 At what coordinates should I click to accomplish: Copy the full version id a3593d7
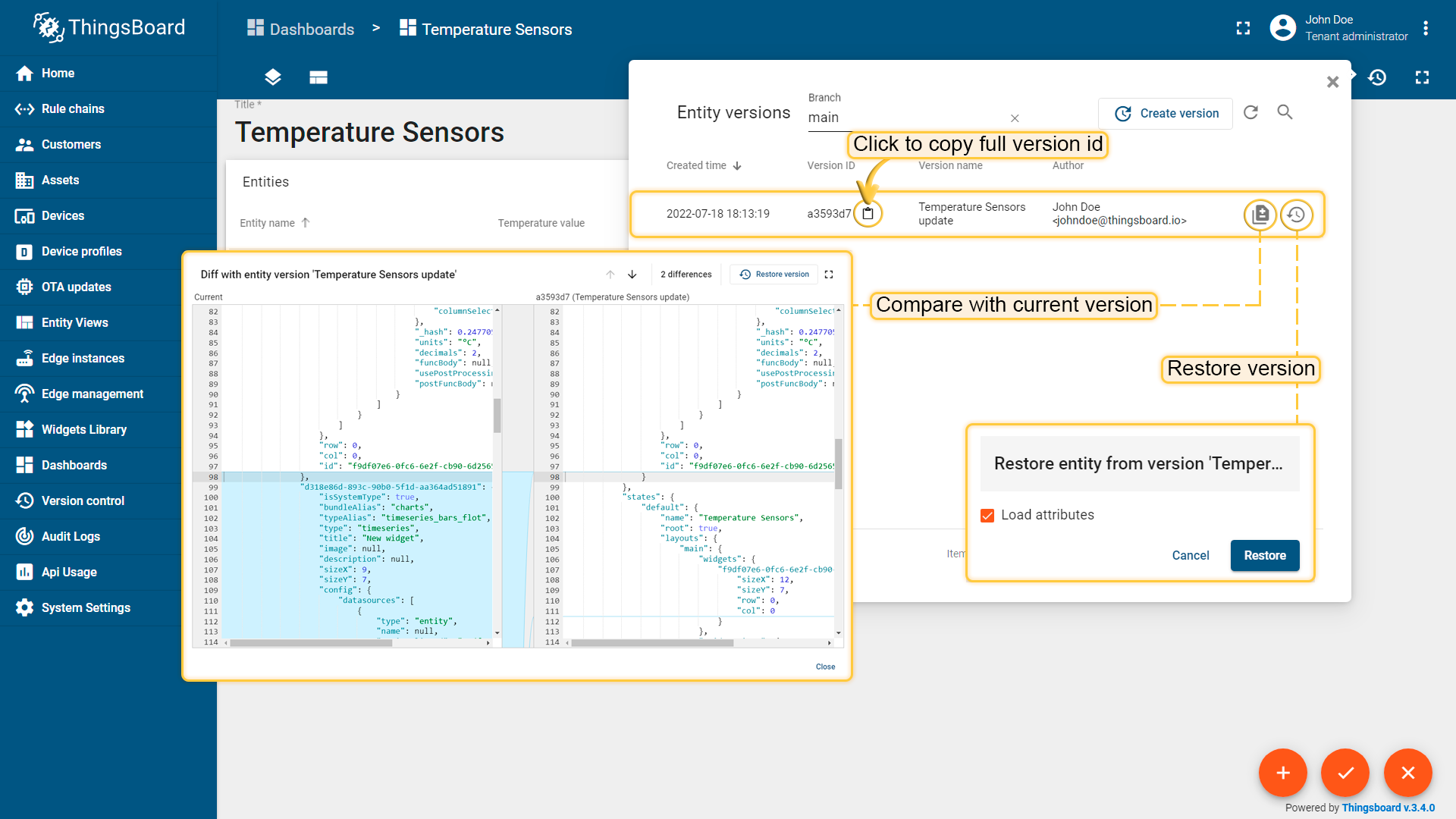click(x=868, y=214)
